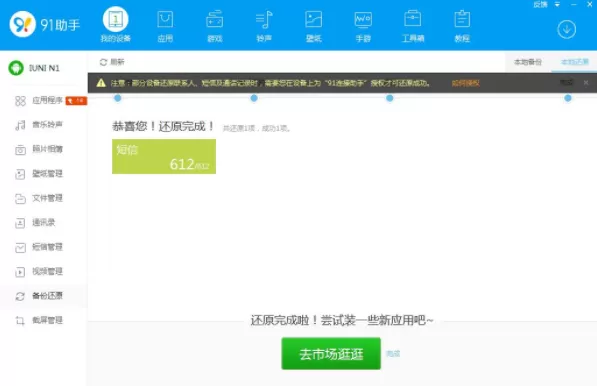The width and height of the screenshot is (597, 386).
Task: Open 壁纸管理 in the sidebar
Action: pyautogui.click(x=38, y=174)
